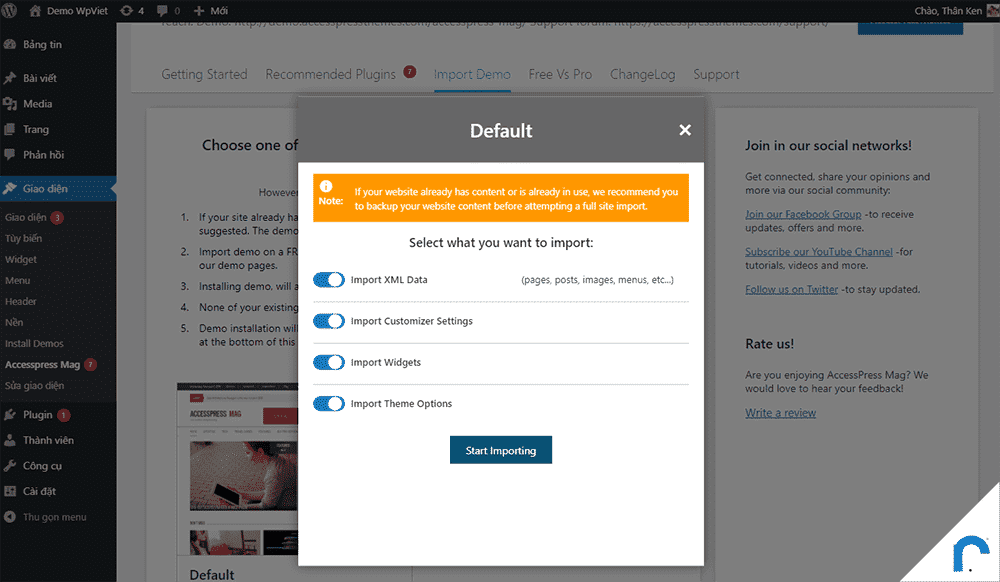Open Sửa giao diện theme editor
The image size is (1000, 582).
coord(34,385)
